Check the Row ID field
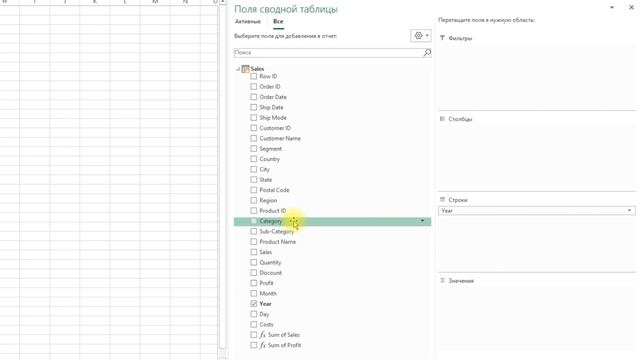Viewport: 640px width, 360px height. tap(253, 76)
